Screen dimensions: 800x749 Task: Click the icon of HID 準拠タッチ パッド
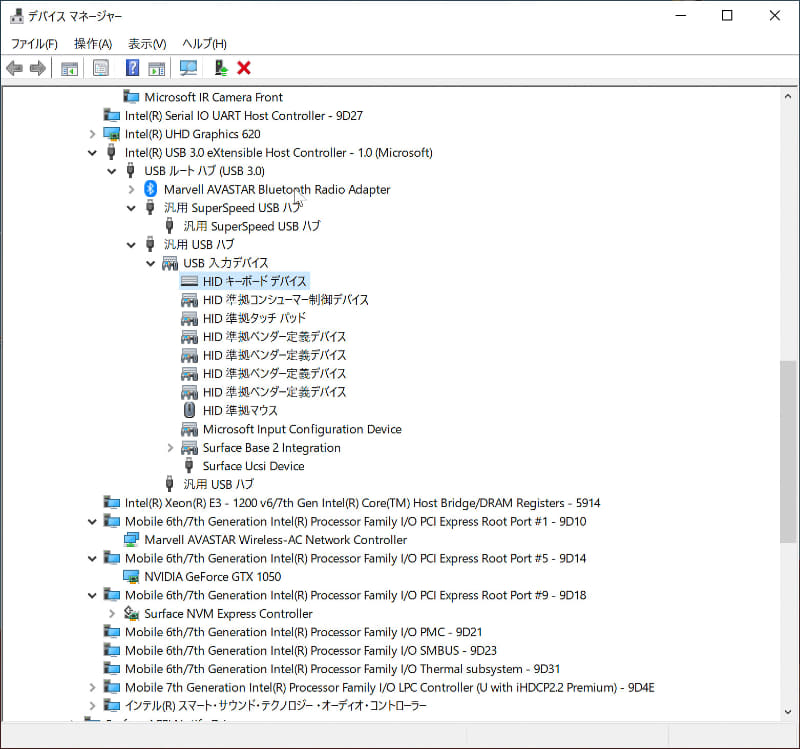pyautogui.click(x=189, y=318)
